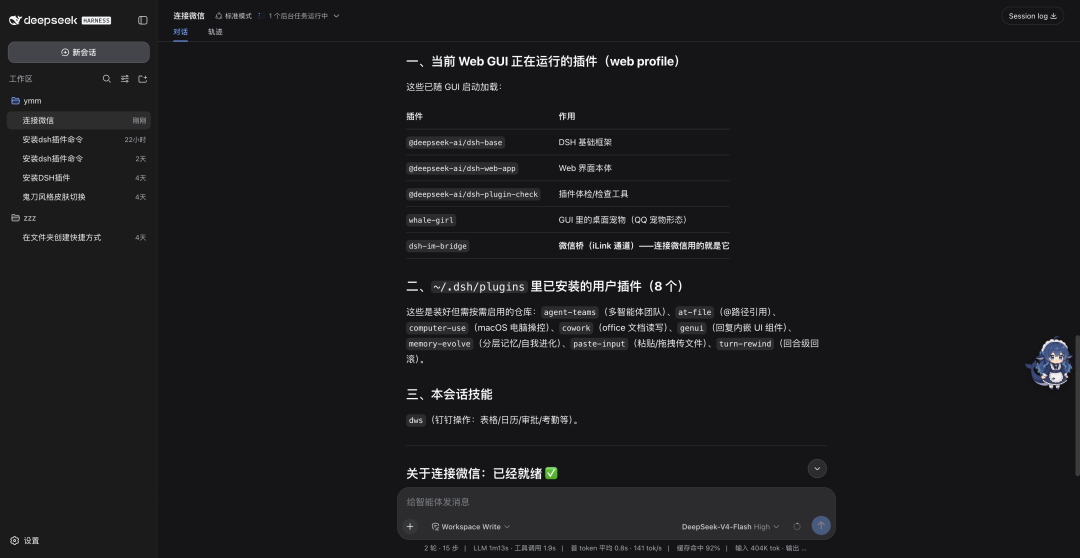Viewport: 1080px width, 558px height.
Task: Switch to the 对话 tab
Action: (x=180, y=32)
